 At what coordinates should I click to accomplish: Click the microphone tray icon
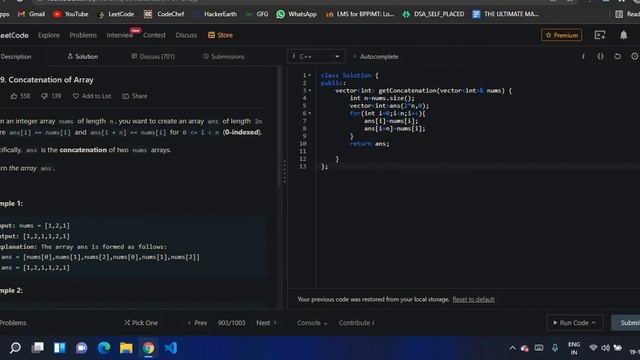(555, 348)
